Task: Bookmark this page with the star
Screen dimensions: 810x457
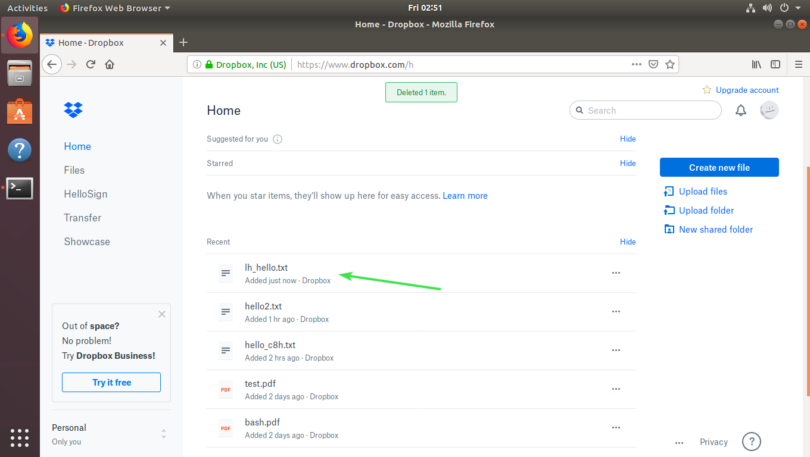Action: [x=670, y=65]
